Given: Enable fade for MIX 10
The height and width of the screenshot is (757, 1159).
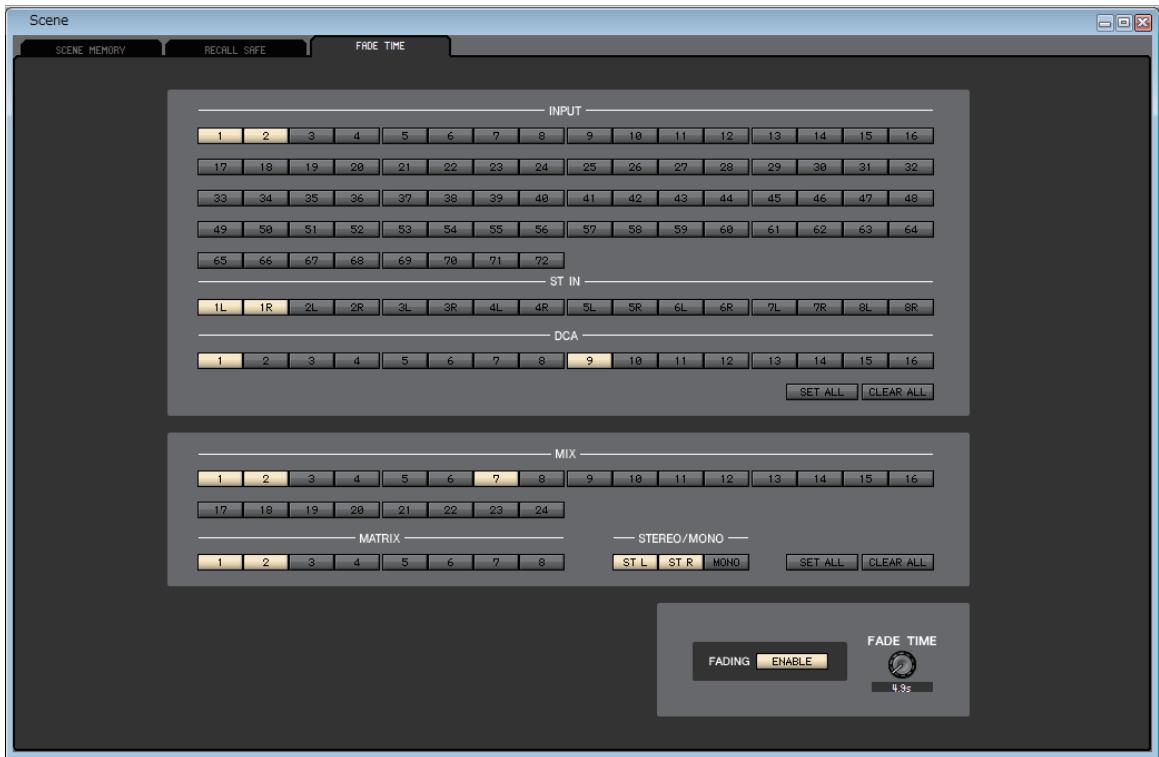Looking at the screenshot, I should point(635,479).
